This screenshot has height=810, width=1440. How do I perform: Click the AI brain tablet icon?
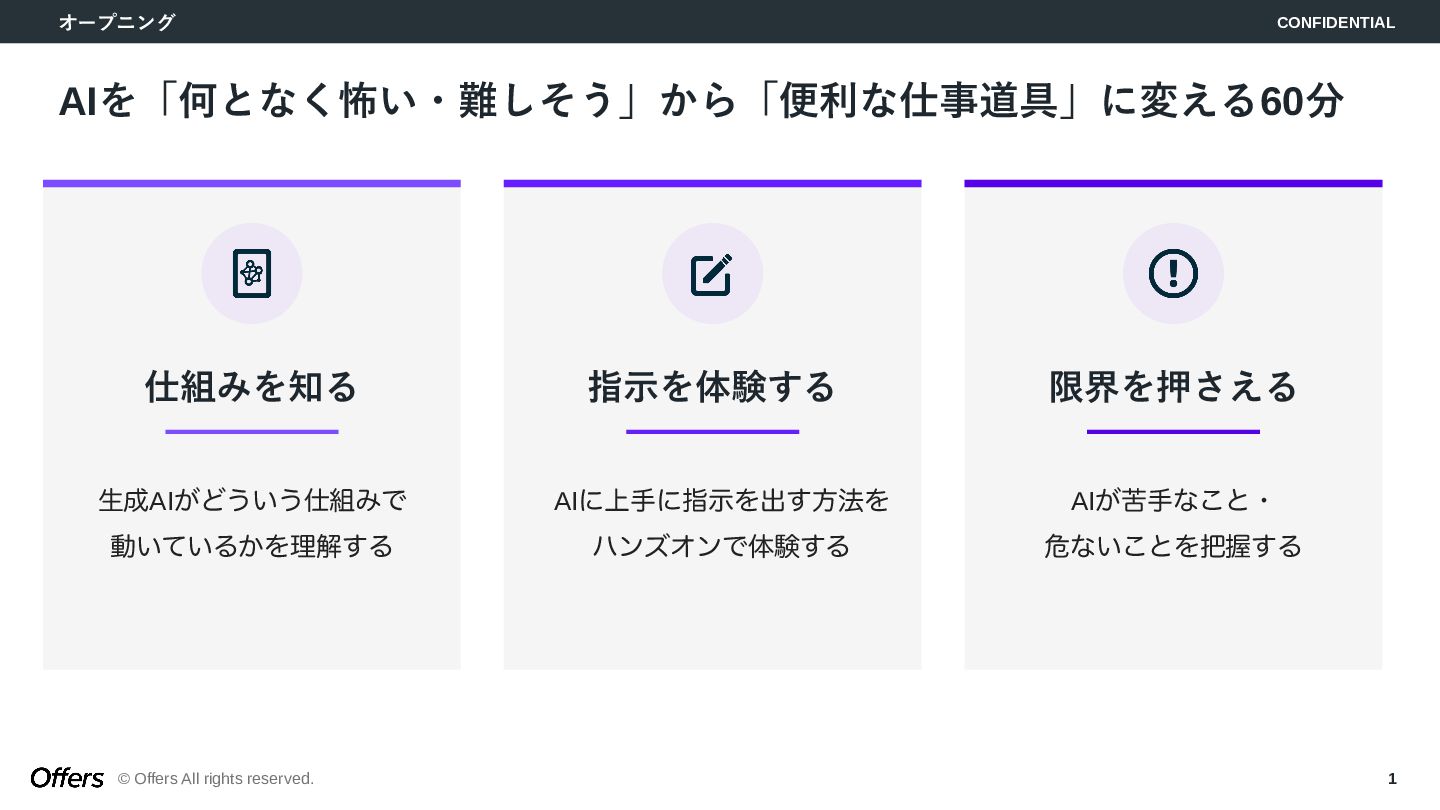point(252,273)
